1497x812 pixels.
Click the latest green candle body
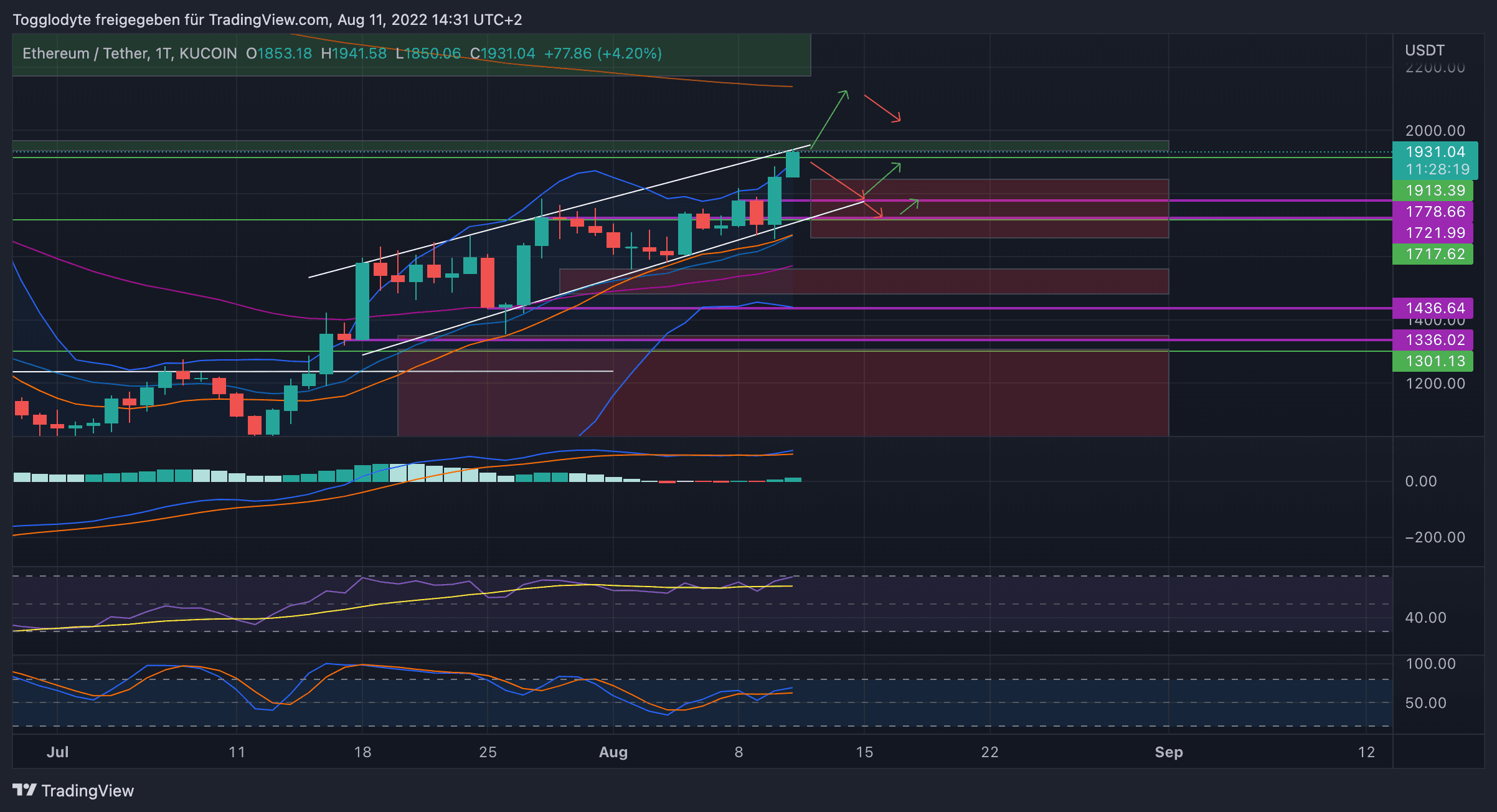792,164
